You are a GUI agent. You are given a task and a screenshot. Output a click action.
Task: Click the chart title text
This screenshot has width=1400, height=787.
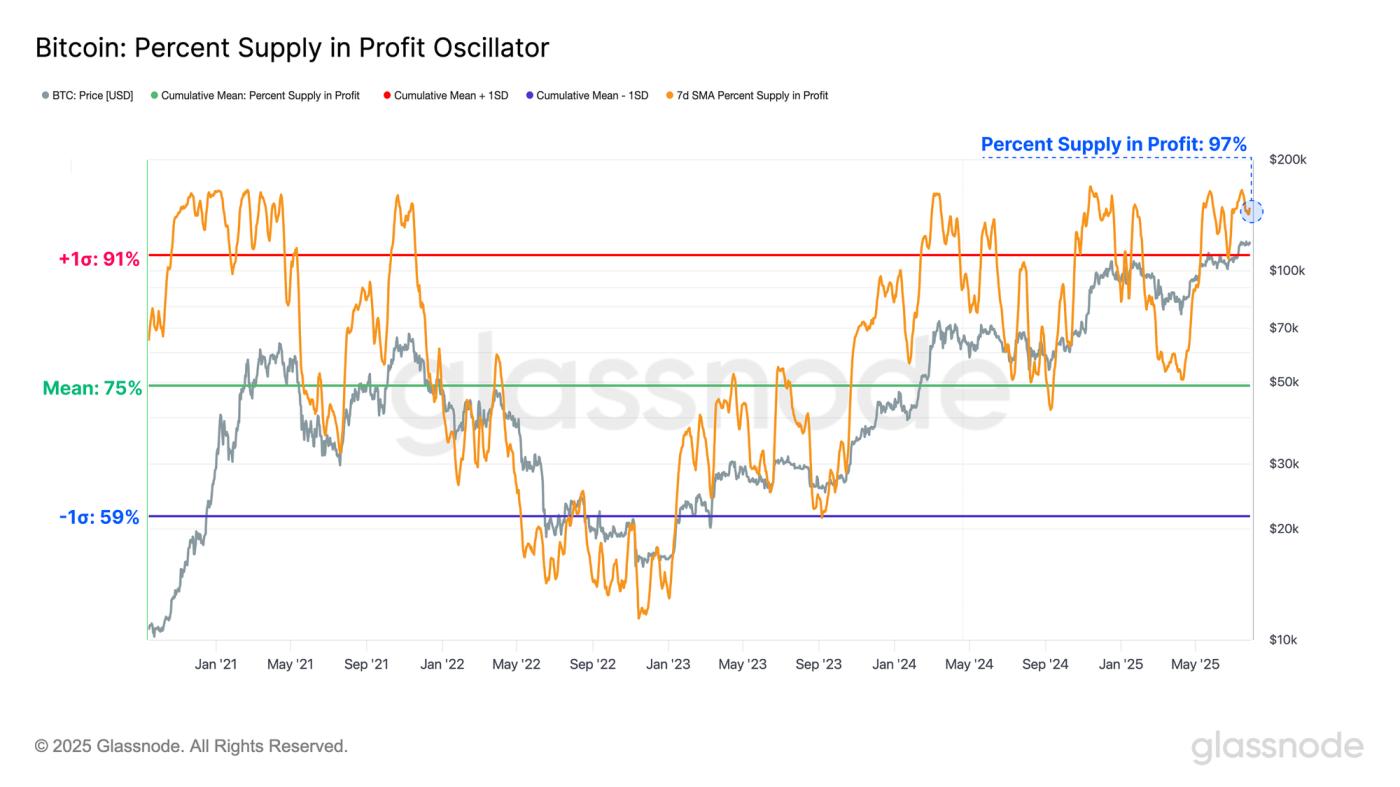tap(292, 47)
